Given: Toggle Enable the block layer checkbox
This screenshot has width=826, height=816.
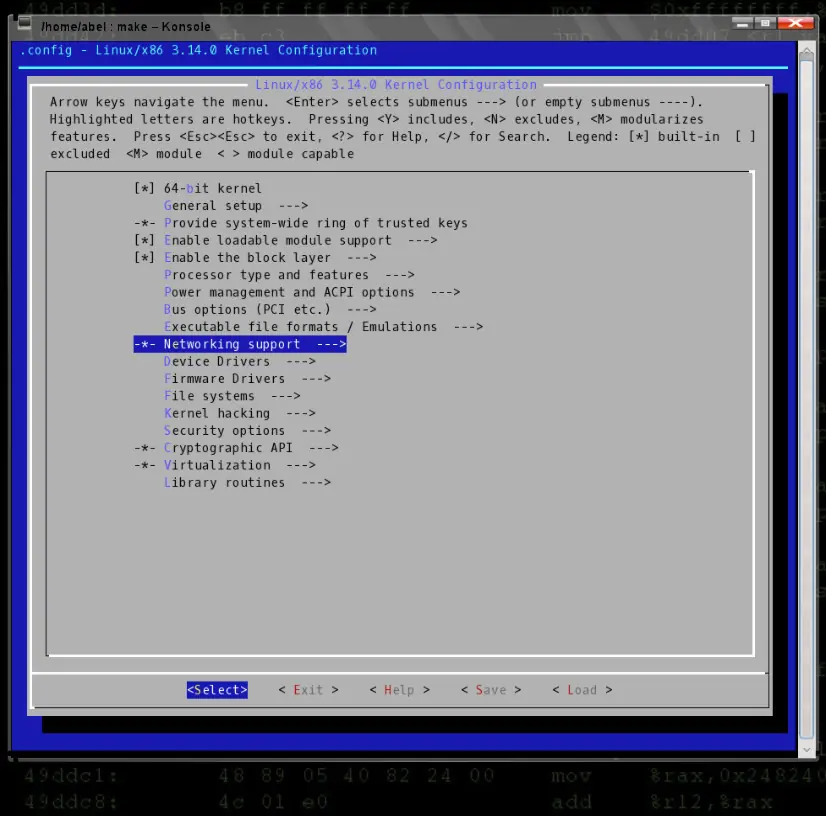Looking at the screenshot, I should [x=144, y=258].
